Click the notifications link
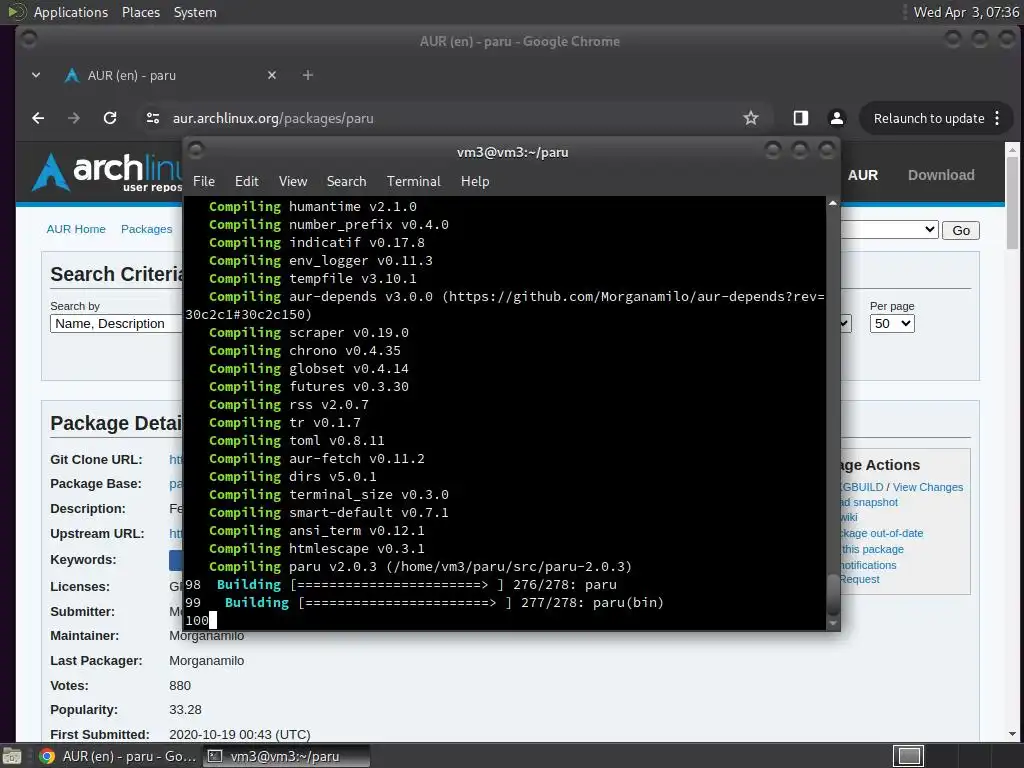Screen dimensions: 1024x768 click(x=869, y=565)
